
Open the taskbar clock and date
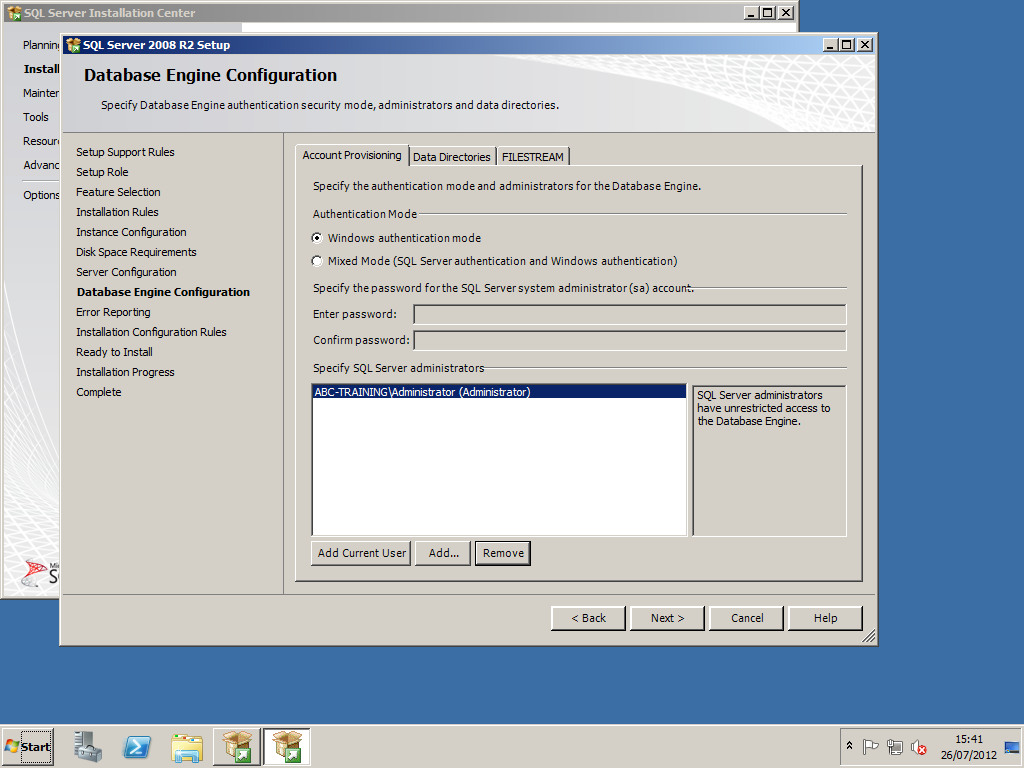click(968, 746)
